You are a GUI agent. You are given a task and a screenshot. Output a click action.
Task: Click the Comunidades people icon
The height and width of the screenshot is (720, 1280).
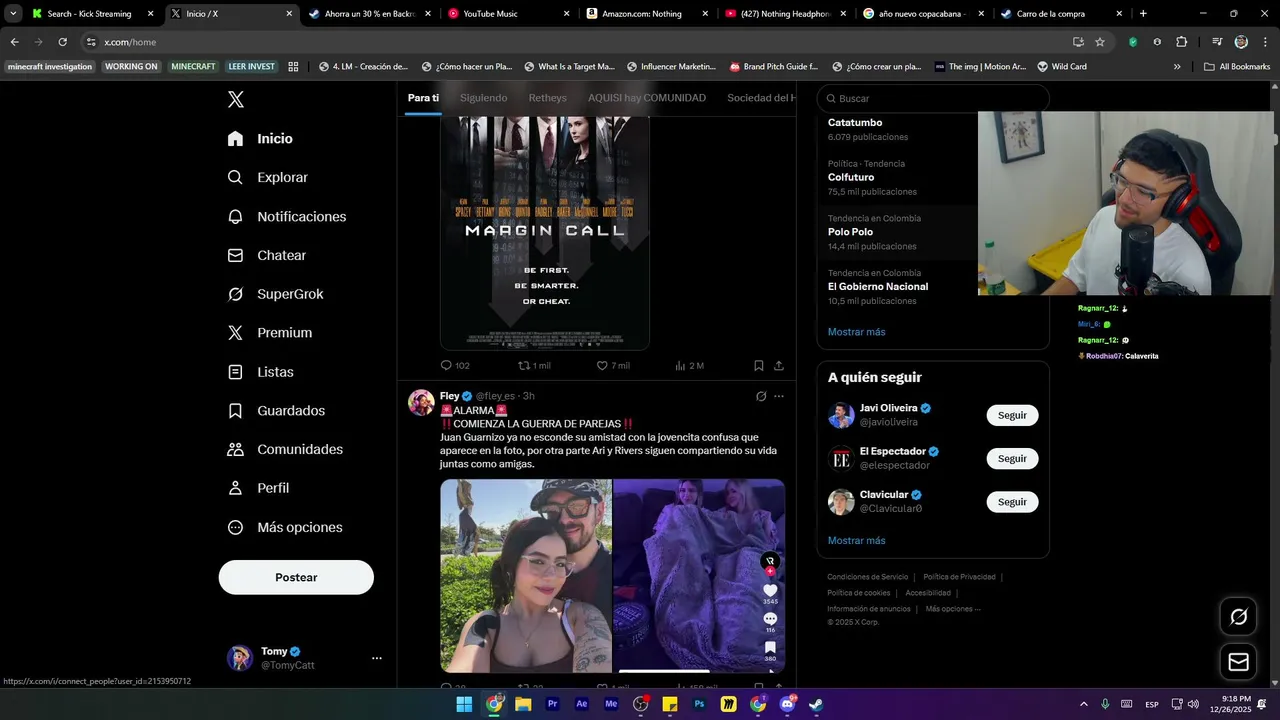pyautogui.click(x=235, y=450)
